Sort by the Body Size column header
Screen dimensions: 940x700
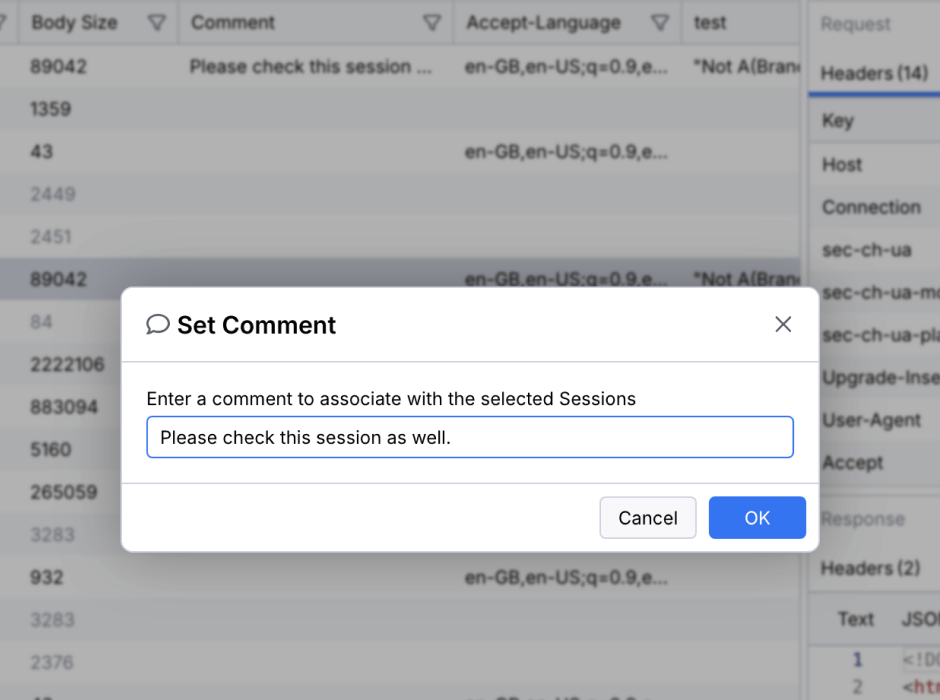click(74, 23)
